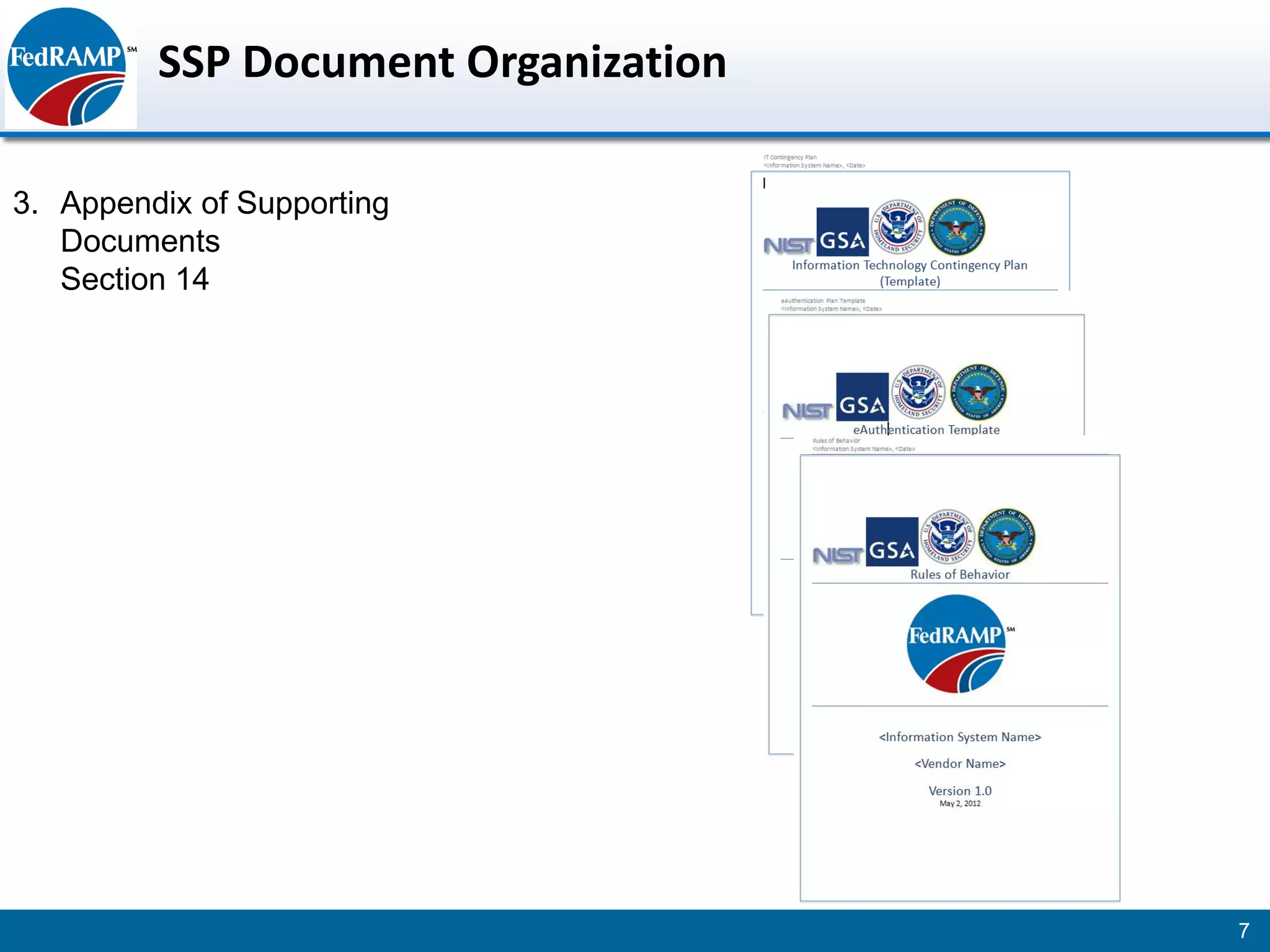Click the NIST logo on the Rules of Behavior page
The height and width of the screenshot is (952, 1270).
point(838,555)
